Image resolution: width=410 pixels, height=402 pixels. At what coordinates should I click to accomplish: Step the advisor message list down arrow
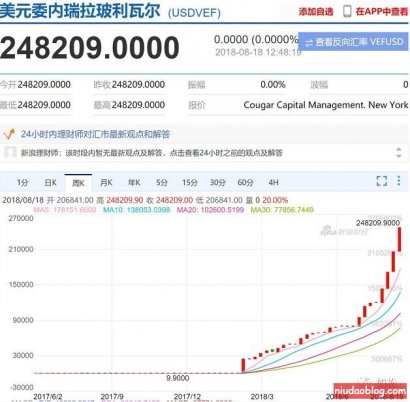coord(399,156)
